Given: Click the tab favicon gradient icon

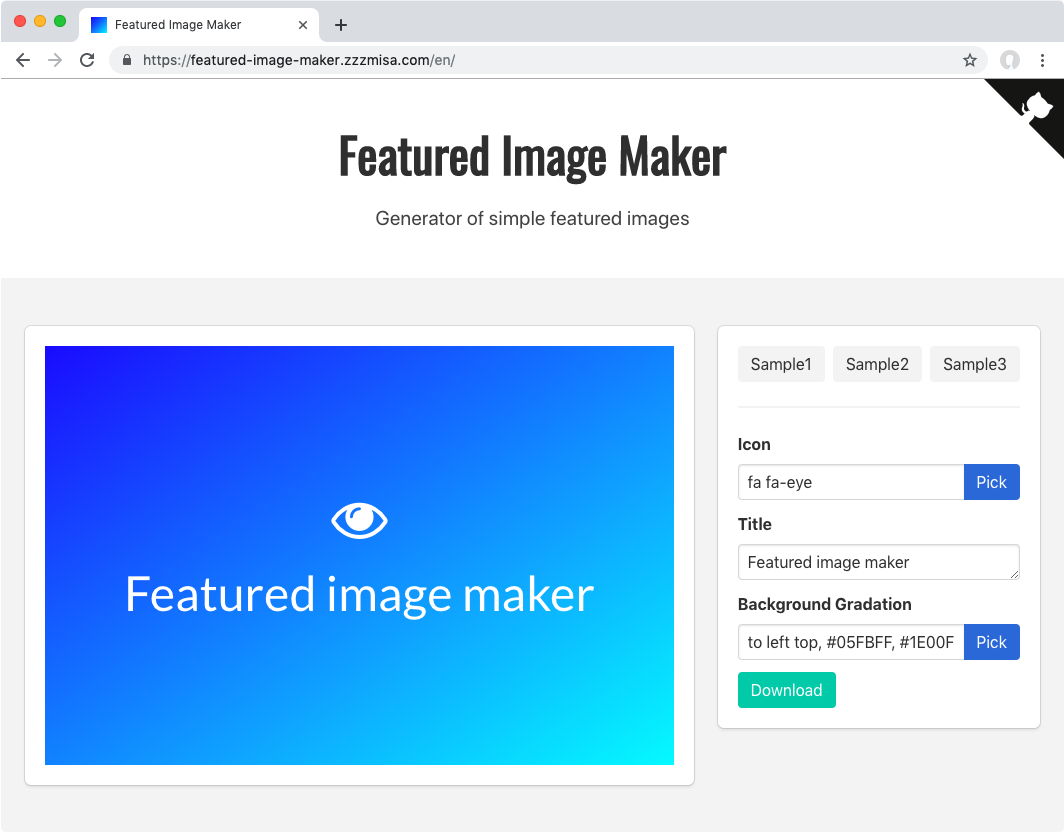Looking at the screenshot, I should [99, 25].
